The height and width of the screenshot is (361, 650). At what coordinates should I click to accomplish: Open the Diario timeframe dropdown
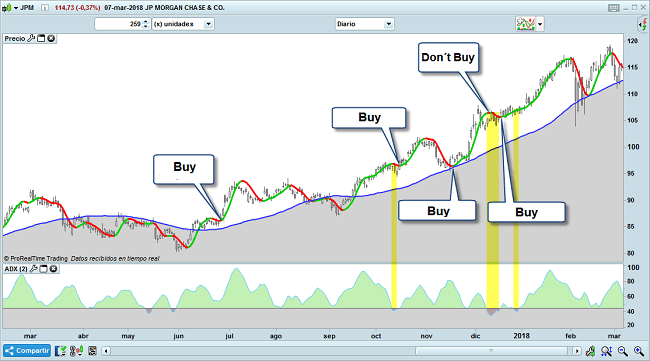(x=364, y=24)
